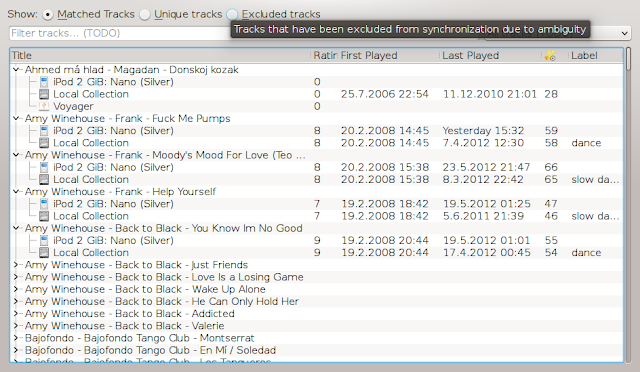This screenshot has height=372, width=640.
Task: Click Local Collection icon under Help Yourself
Action: click(44, 216)
